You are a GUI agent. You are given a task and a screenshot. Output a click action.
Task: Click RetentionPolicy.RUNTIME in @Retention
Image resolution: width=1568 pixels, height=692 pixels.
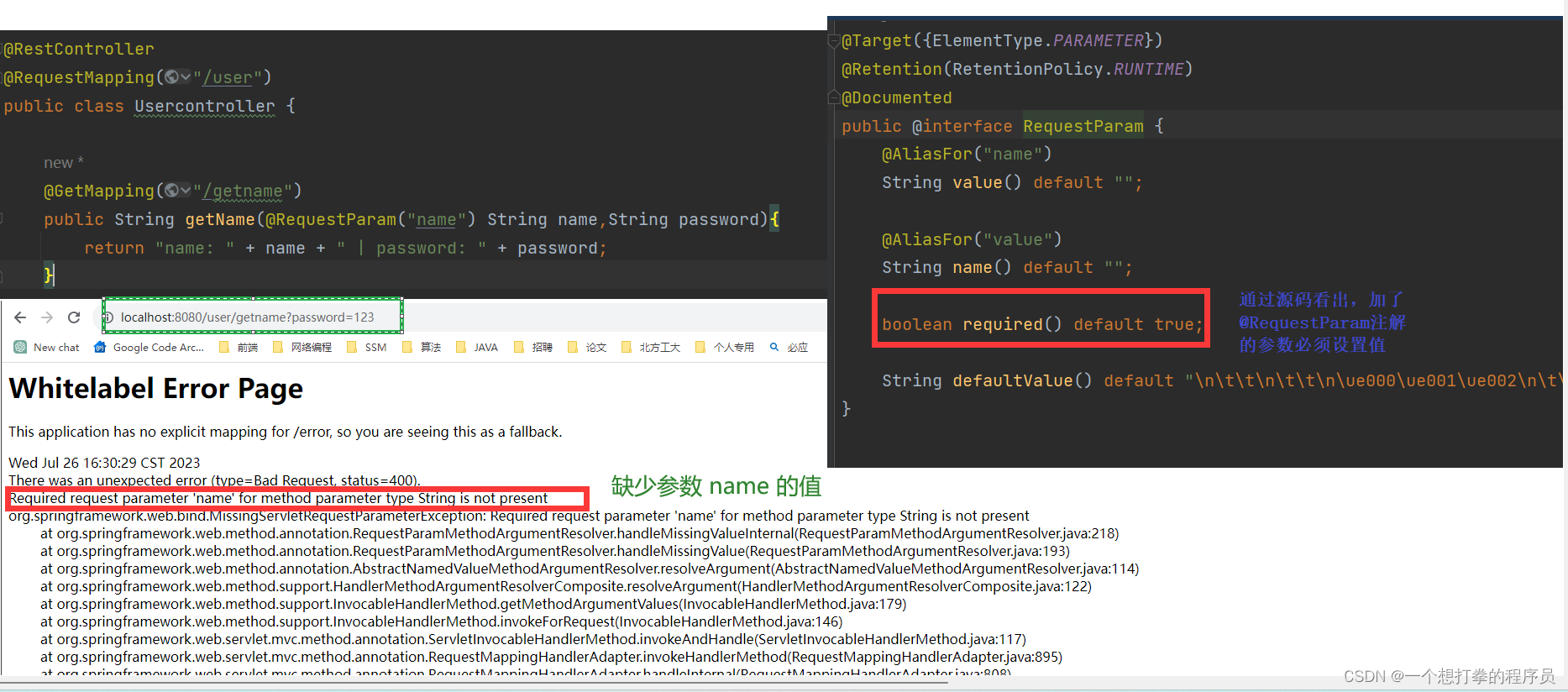pyautogui.click(x=1068, y=69)
